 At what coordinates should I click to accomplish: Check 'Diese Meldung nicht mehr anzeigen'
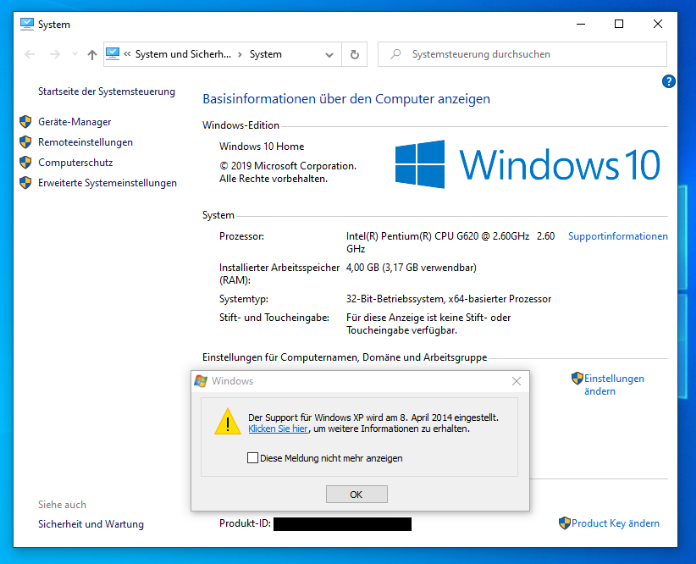pos(253,458)
